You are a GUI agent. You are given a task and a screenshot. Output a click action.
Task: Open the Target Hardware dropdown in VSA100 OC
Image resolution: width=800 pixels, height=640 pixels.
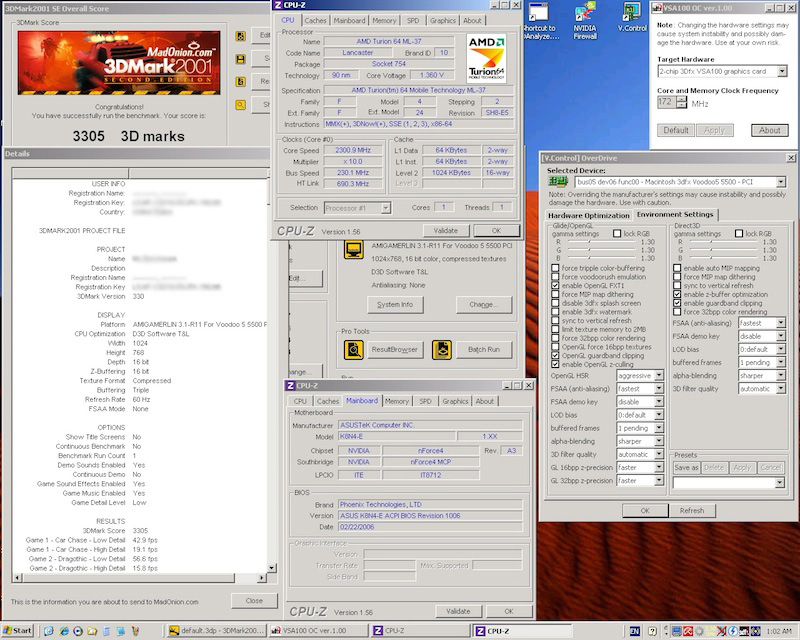[782, 71]
